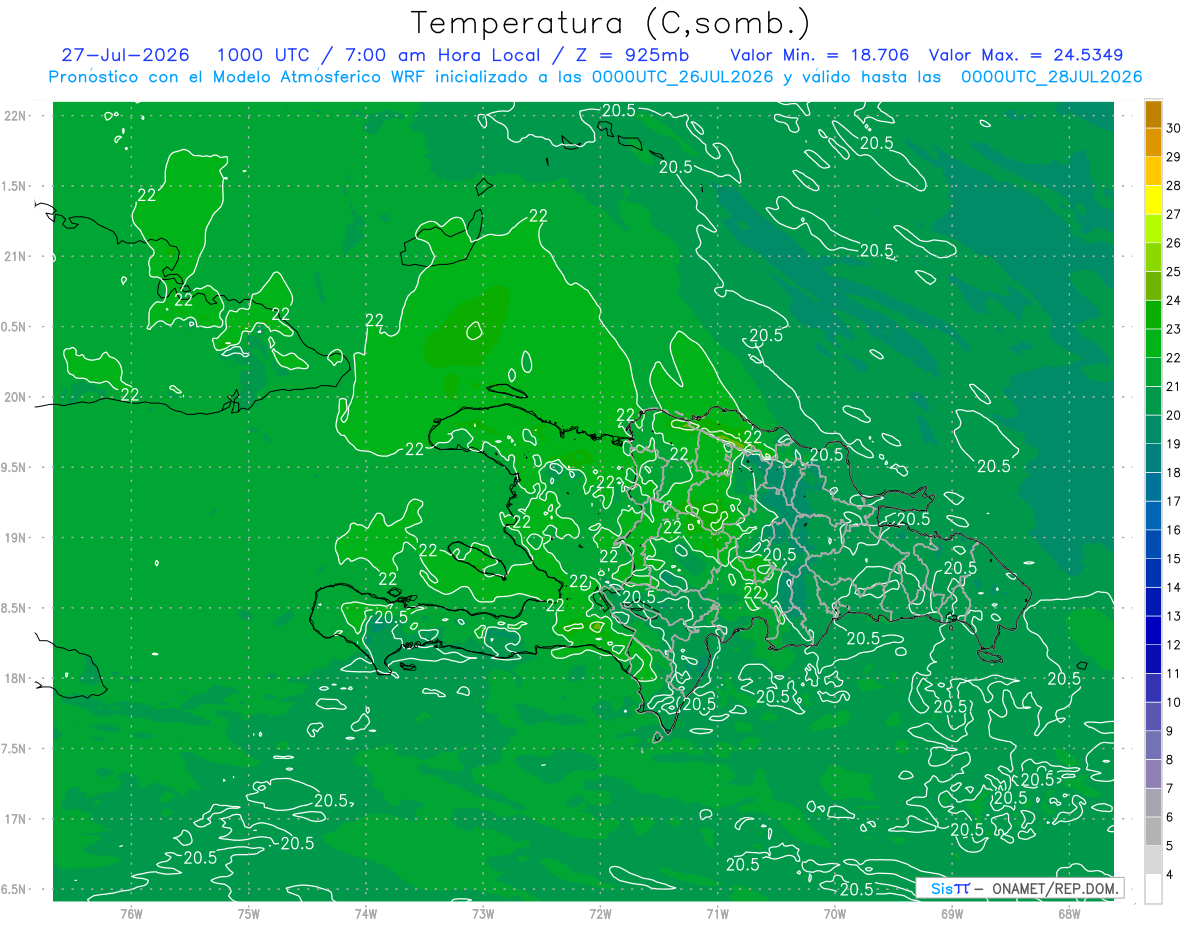1200x927 pixels.
Task: Click the '16' label on the color scale
Action: pyautogui.click(x=1174, y=530)
